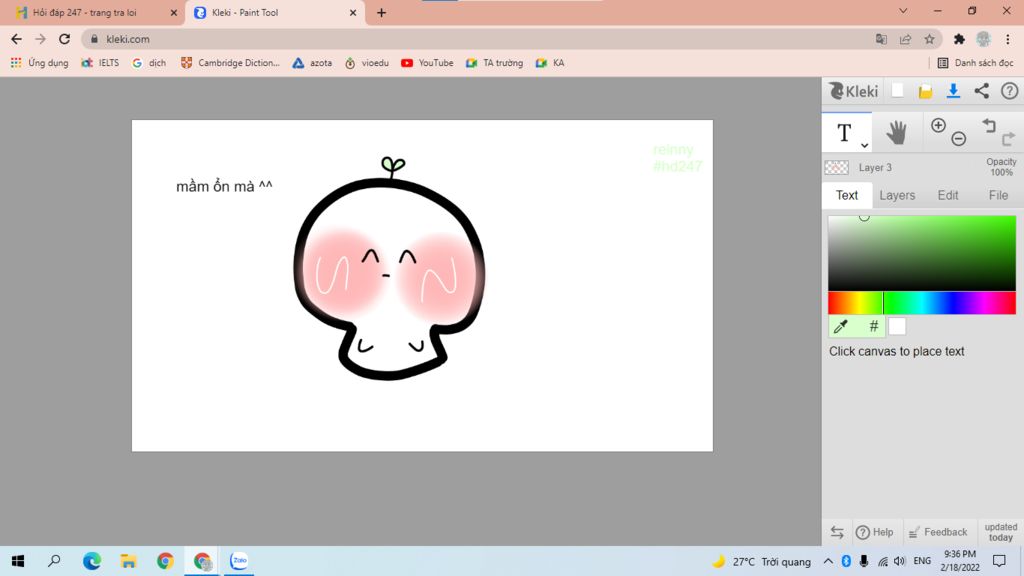Click the Help button at panel bottom
The image size is (1024, 576).
coord(874,532)
